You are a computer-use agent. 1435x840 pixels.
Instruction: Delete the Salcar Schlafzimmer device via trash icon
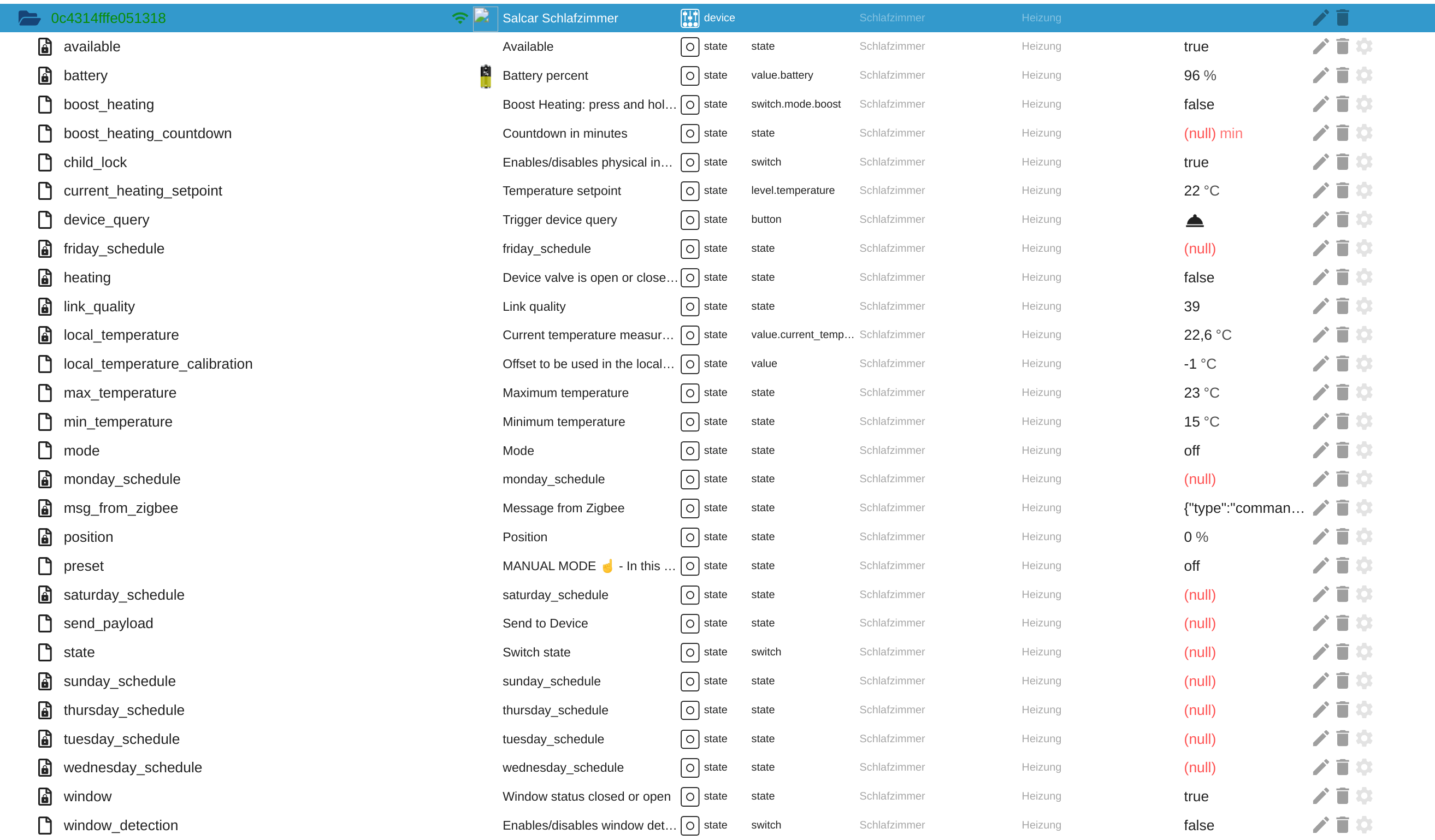(x=1342, y=17)
